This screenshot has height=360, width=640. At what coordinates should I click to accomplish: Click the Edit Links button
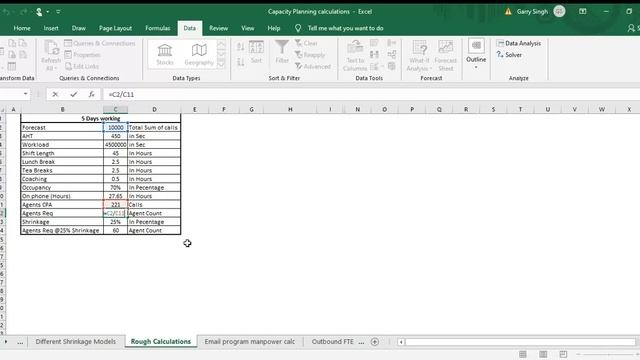click(82, 66)
